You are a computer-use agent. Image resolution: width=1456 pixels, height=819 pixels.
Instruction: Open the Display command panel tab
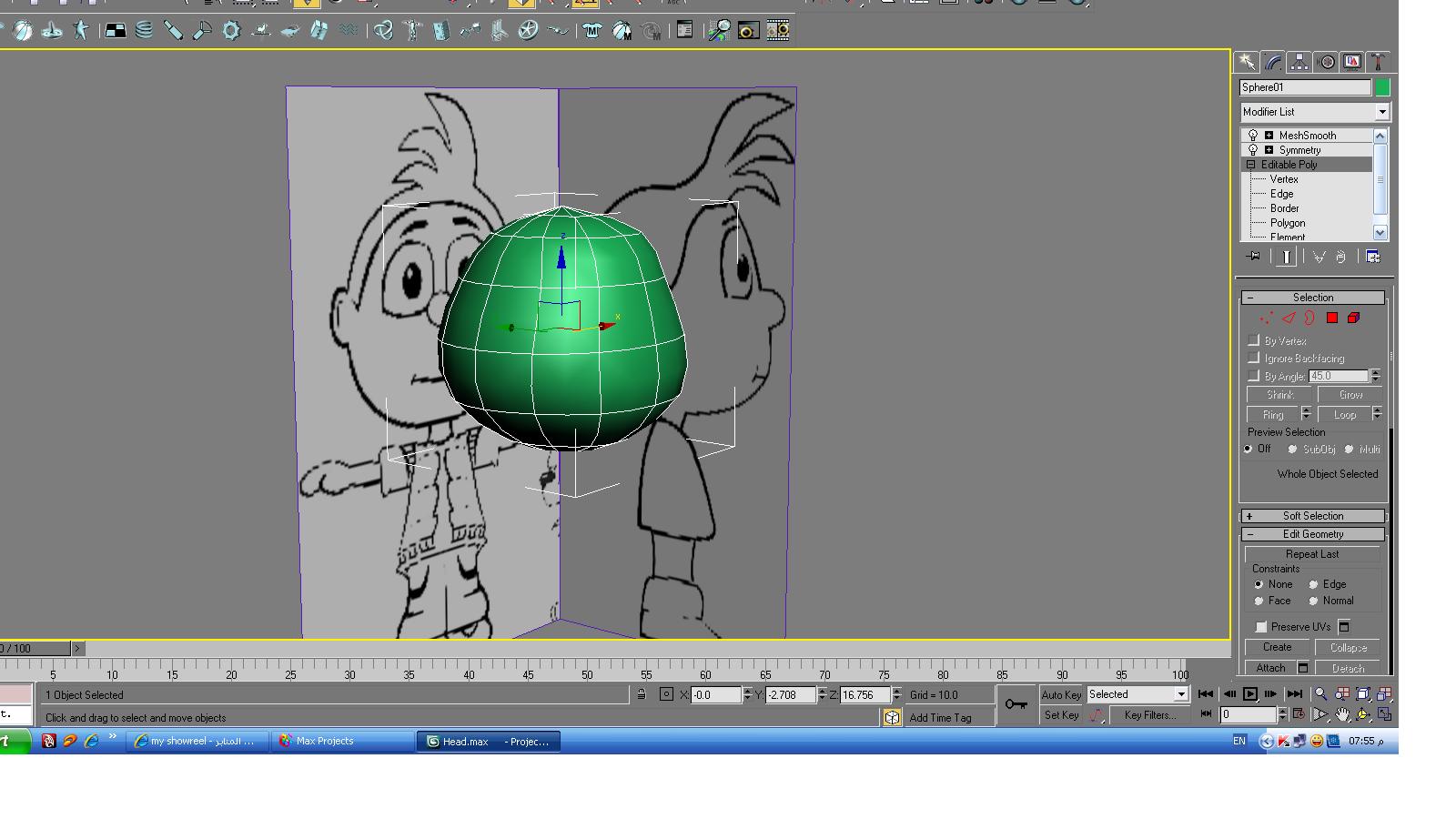(x=1352, y=62)
